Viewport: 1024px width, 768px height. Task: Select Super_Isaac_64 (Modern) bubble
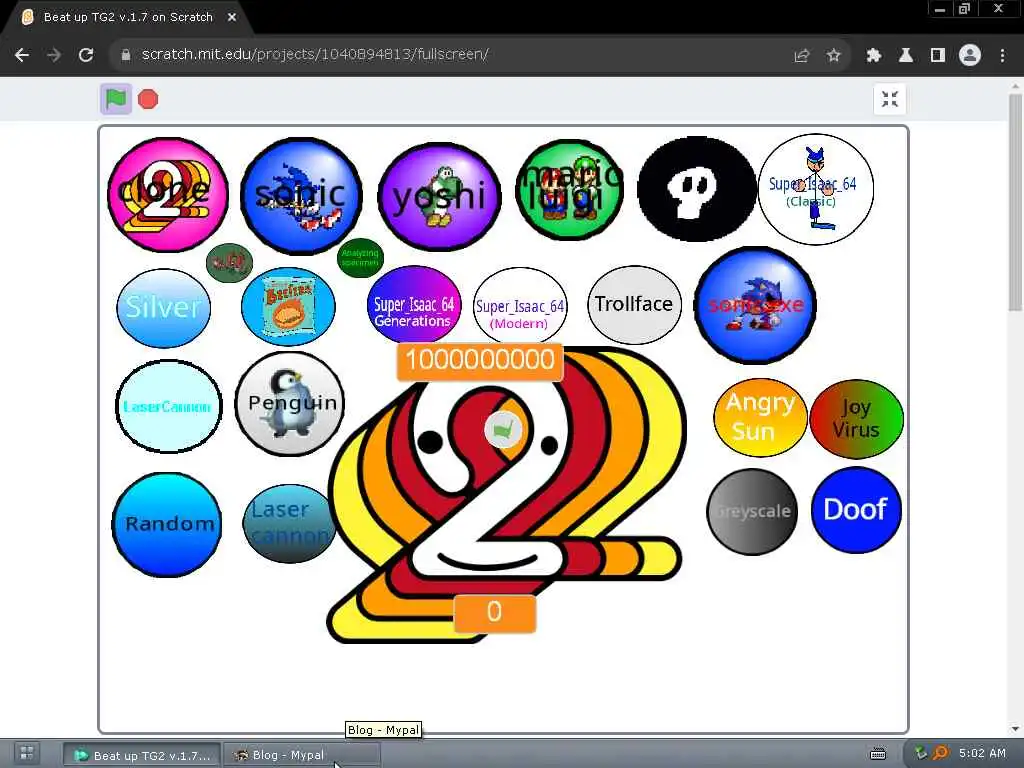[520, 306]
